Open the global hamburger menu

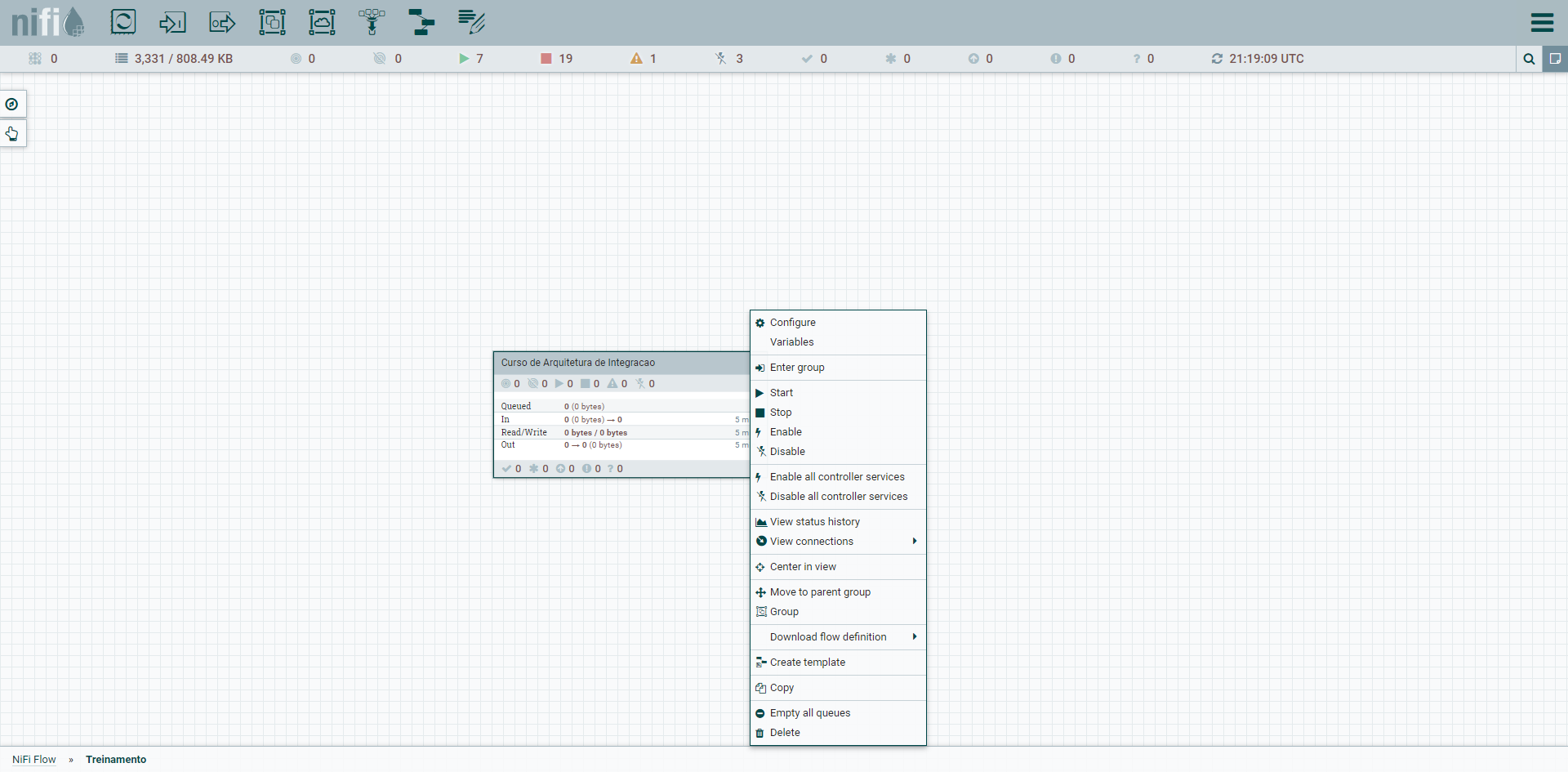click(x=1542, y=22)
